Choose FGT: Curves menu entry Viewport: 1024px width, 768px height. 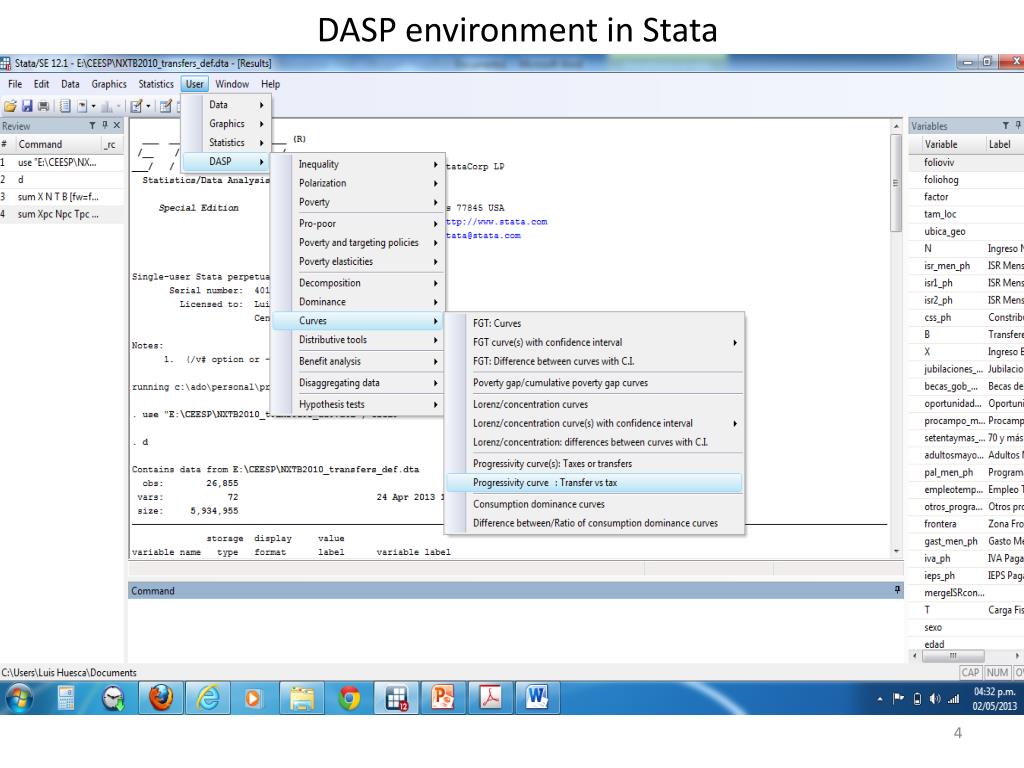(x=594, y=323)
